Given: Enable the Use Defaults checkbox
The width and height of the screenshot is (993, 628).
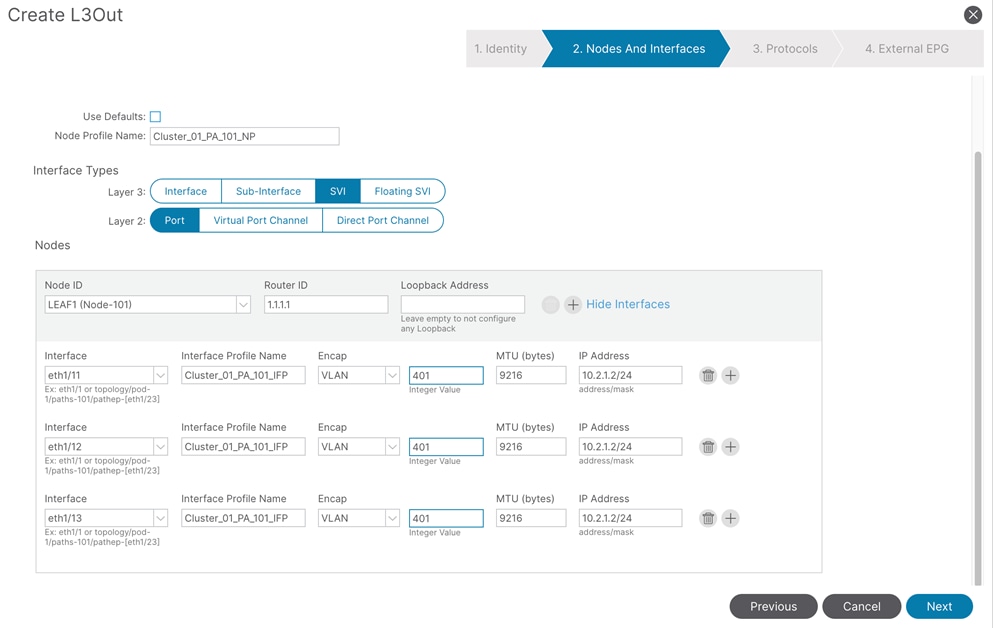Looking at the screenshot, I should point(155,116).
